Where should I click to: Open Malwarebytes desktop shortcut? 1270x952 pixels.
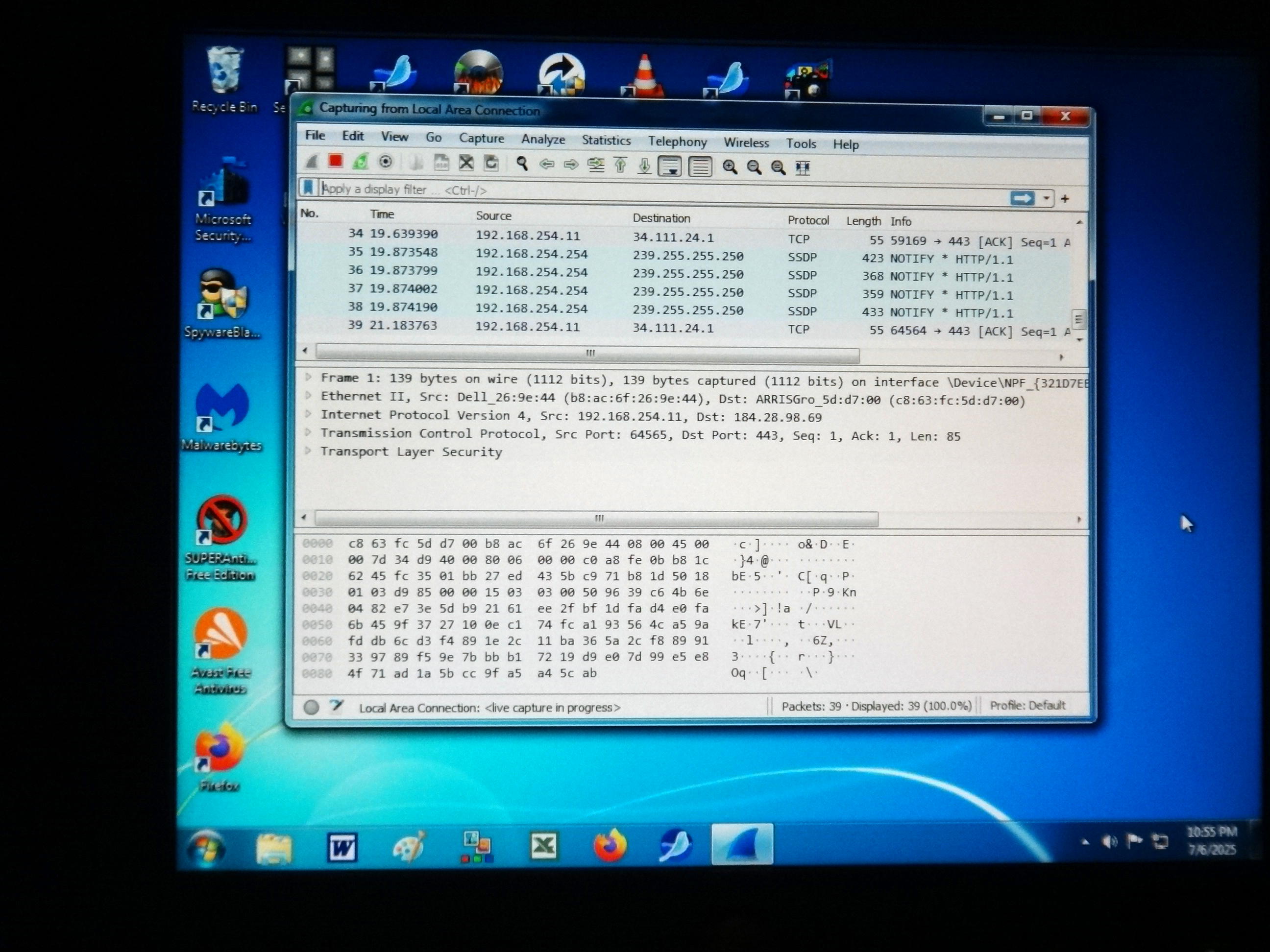221,417
